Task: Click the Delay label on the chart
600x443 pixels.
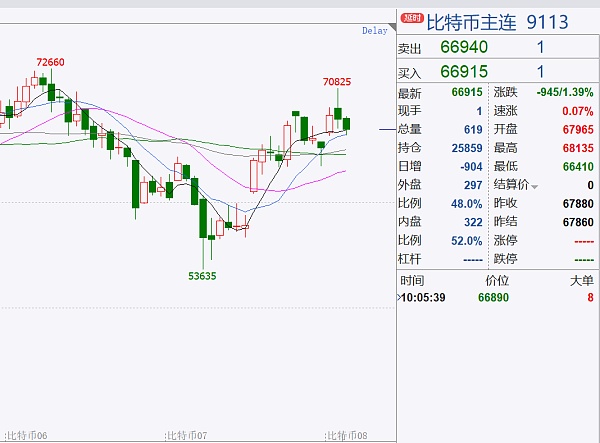Action: click(x=374, y=31)
